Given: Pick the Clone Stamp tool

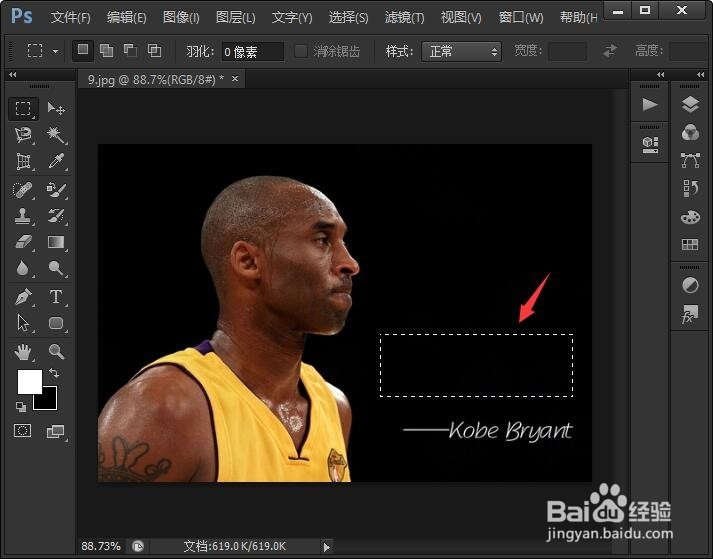Looking at the screenshot, I should pos(23,216).
